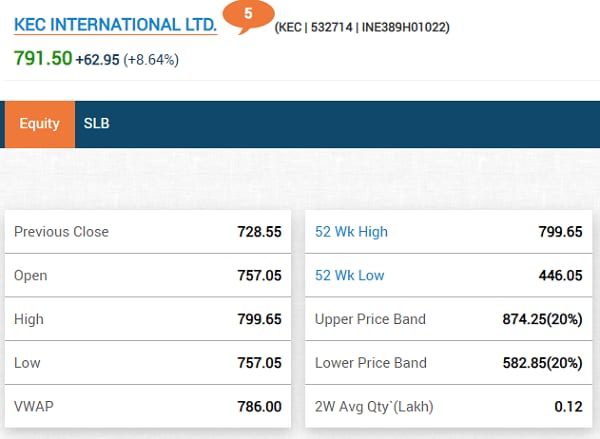600x439 pixels.
Task: Click the VWAP value 786.00
Action: point(259,406)
